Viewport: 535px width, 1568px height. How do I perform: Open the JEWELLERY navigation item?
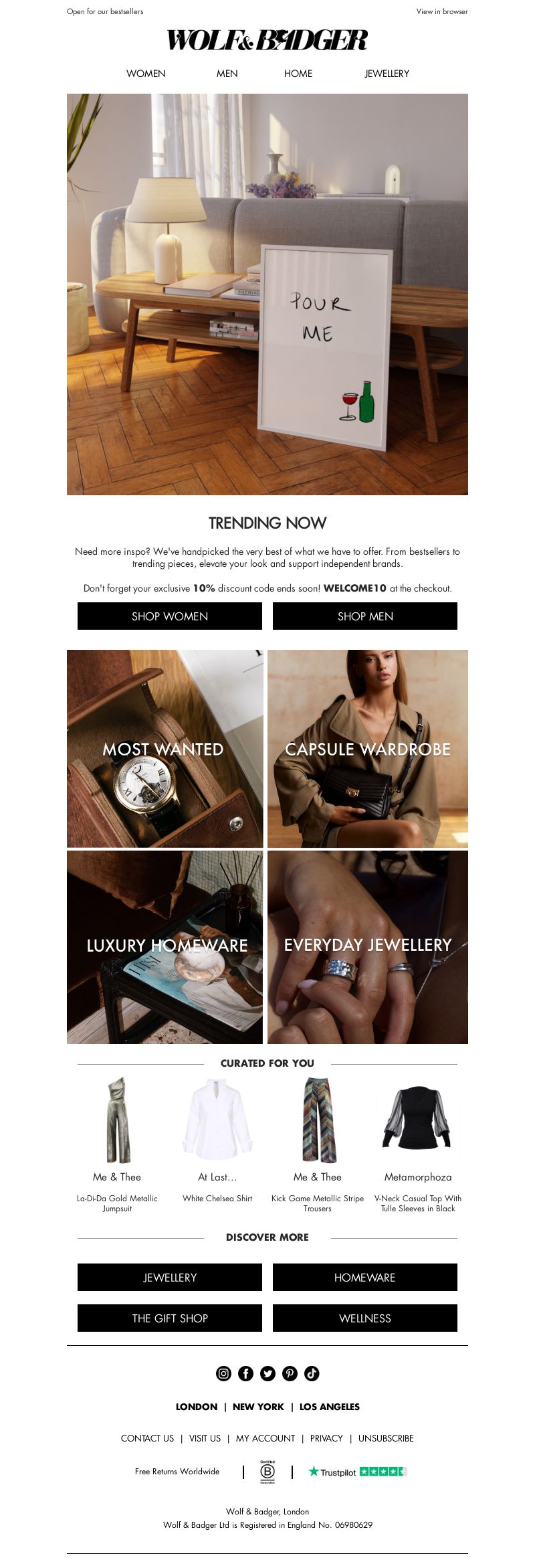coord(387,74)
